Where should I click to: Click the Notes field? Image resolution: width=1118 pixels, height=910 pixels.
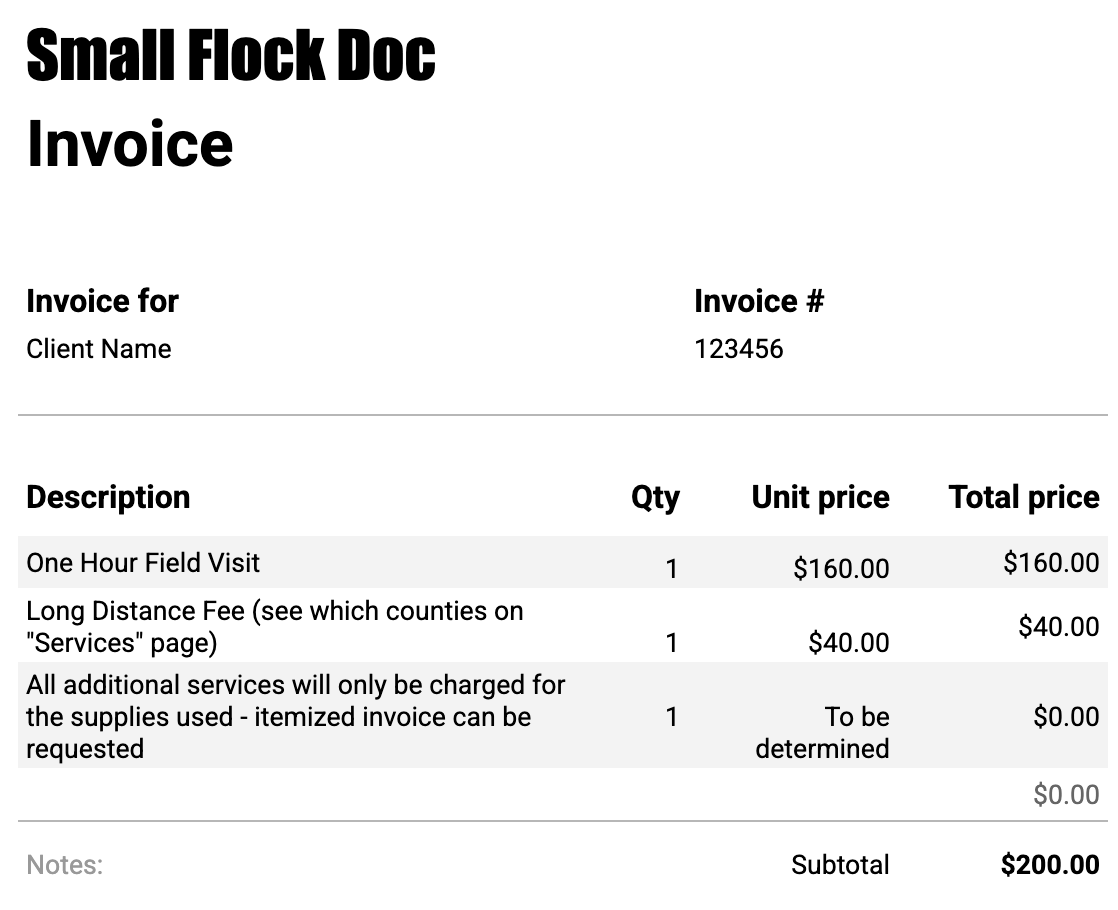[65, 865]
